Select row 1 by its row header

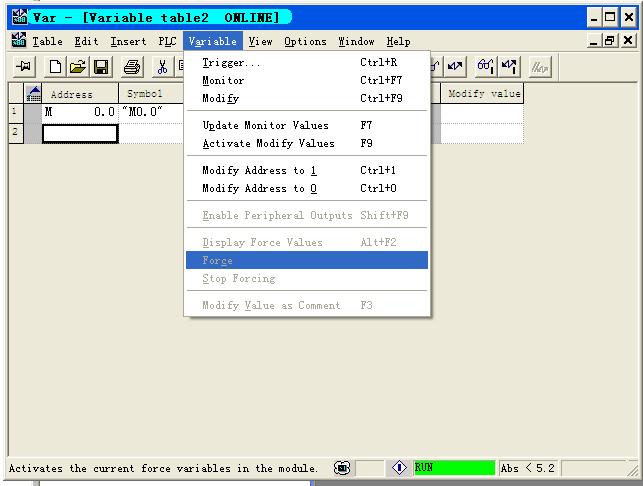coord(15,112)
